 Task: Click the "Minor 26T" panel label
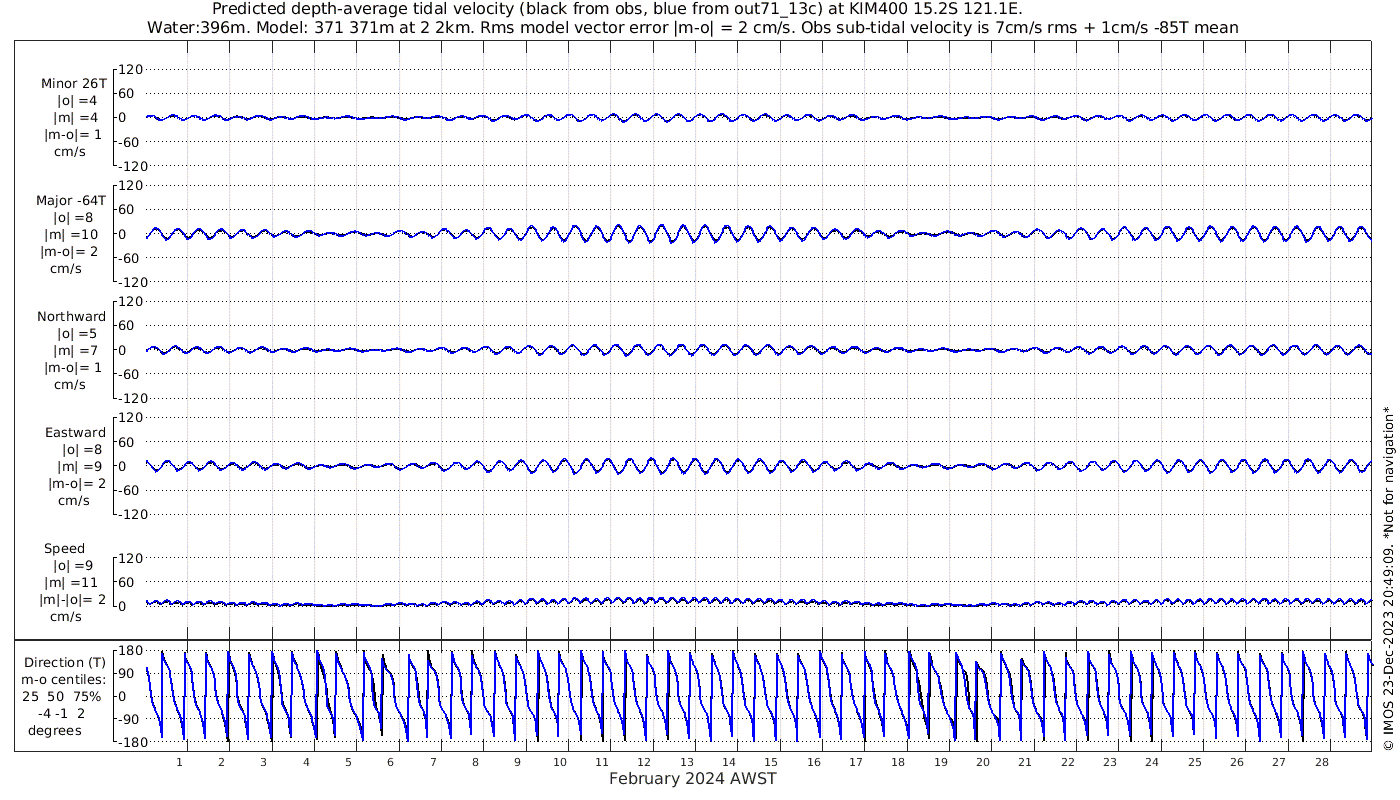pyautogui.click(x=73, y=84)
